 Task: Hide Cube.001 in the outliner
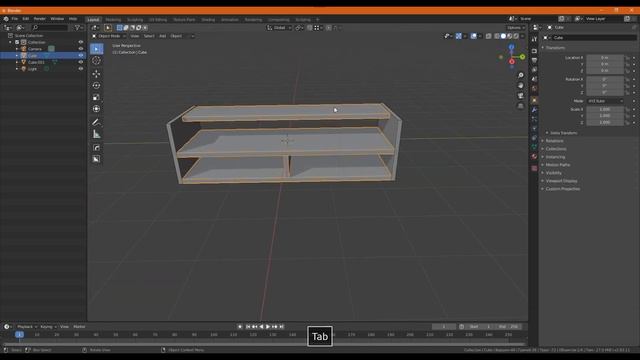point(80,62)
